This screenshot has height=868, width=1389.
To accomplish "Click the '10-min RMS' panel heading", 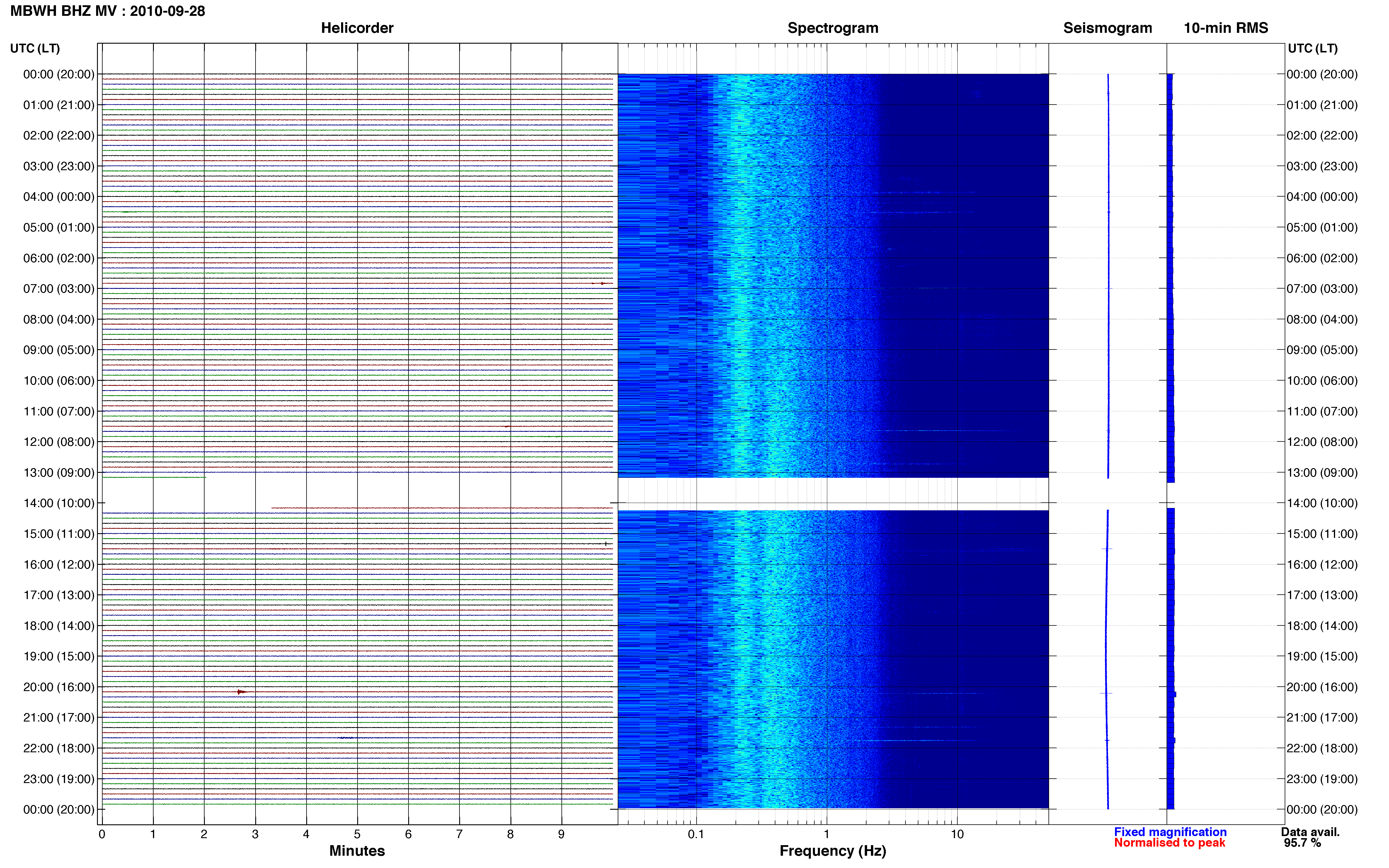I will [1225, 28].
